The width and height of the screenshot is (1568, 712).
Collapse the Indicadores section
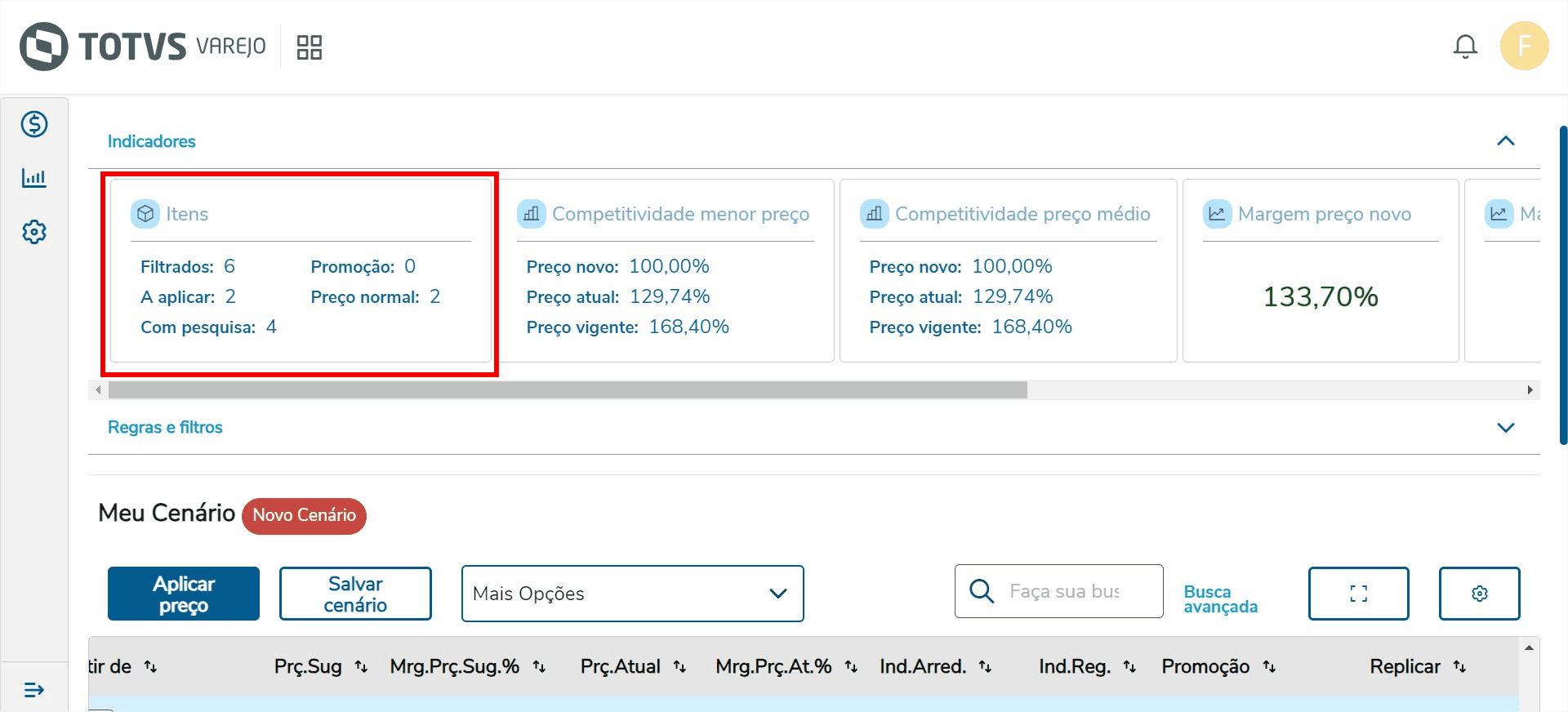[1505, 141]
